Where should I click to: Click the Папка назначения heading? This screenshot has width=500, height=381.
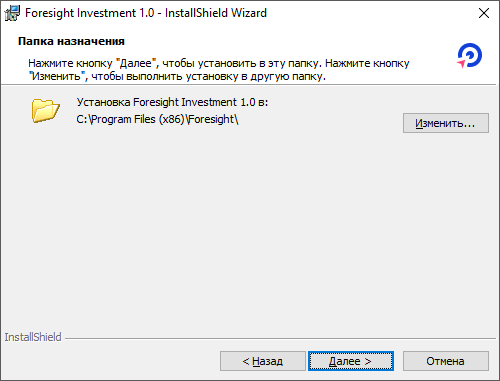(71, 41)
